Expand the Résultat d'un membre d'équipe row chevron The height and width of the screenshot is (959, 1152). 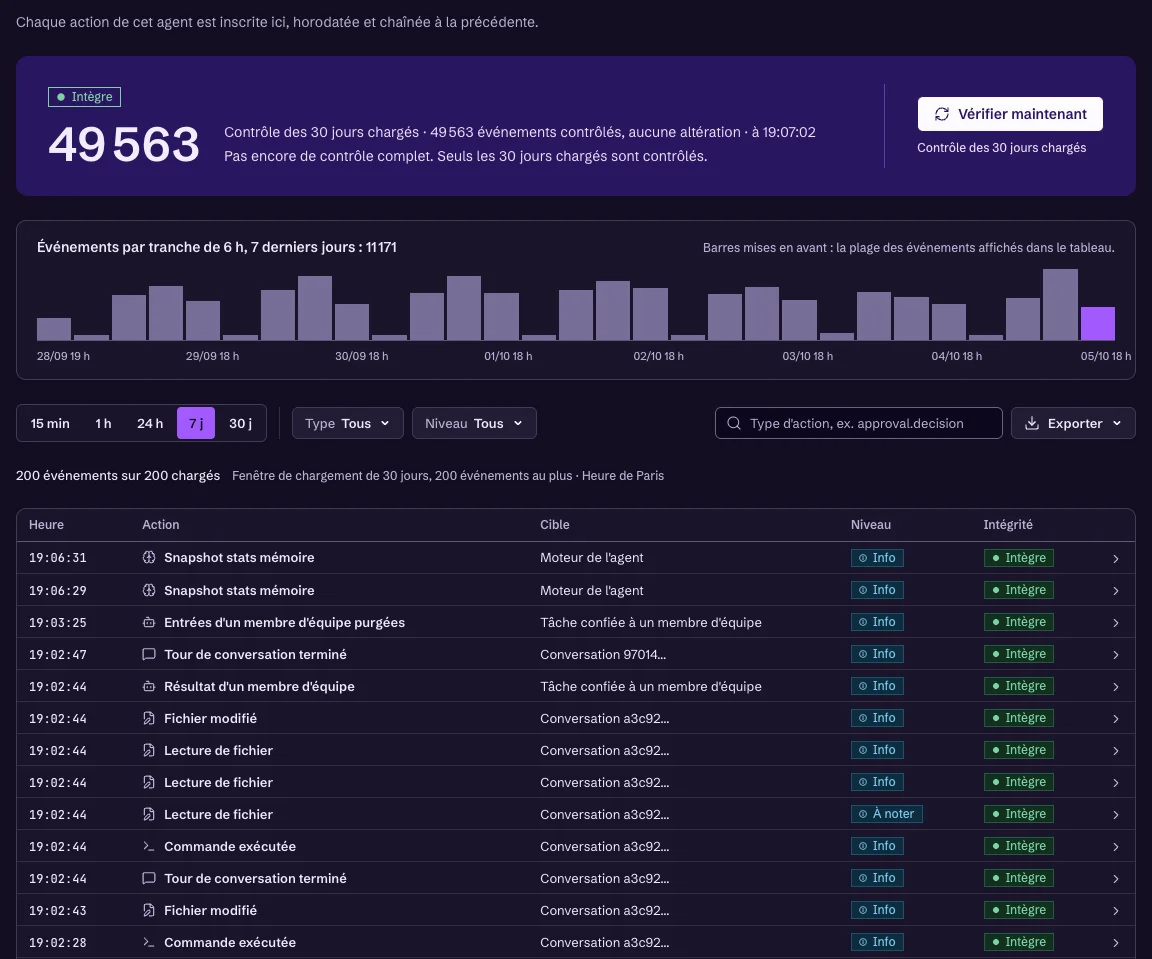pyautogui.click(x=1115, y=686)
